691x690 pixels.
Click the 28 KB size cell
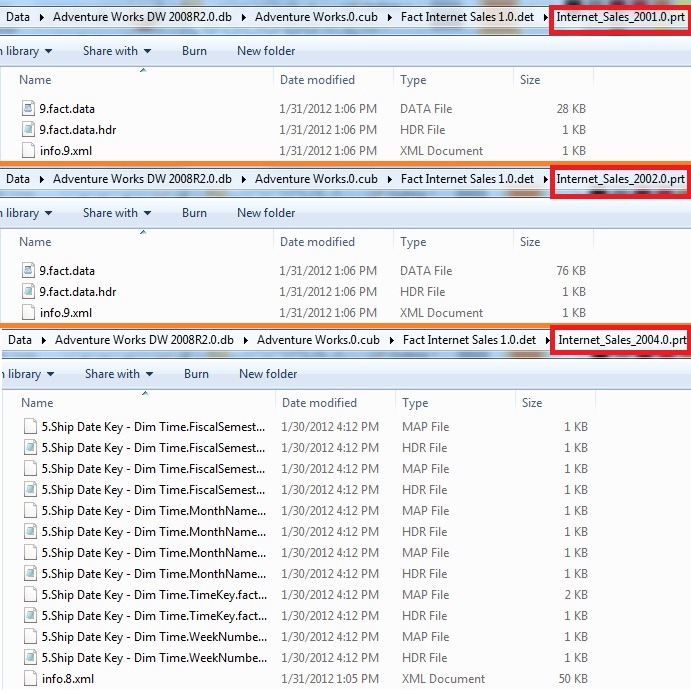coord(571,108)
